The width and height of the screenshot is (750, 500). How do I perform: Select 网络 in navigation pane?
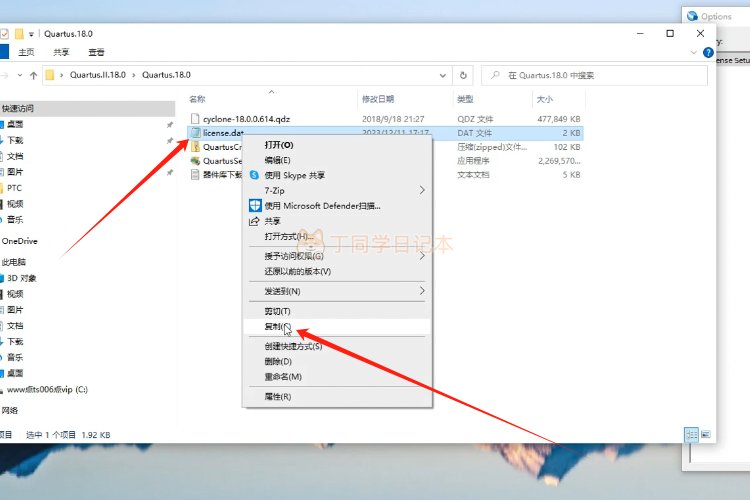tap(10, 411)
